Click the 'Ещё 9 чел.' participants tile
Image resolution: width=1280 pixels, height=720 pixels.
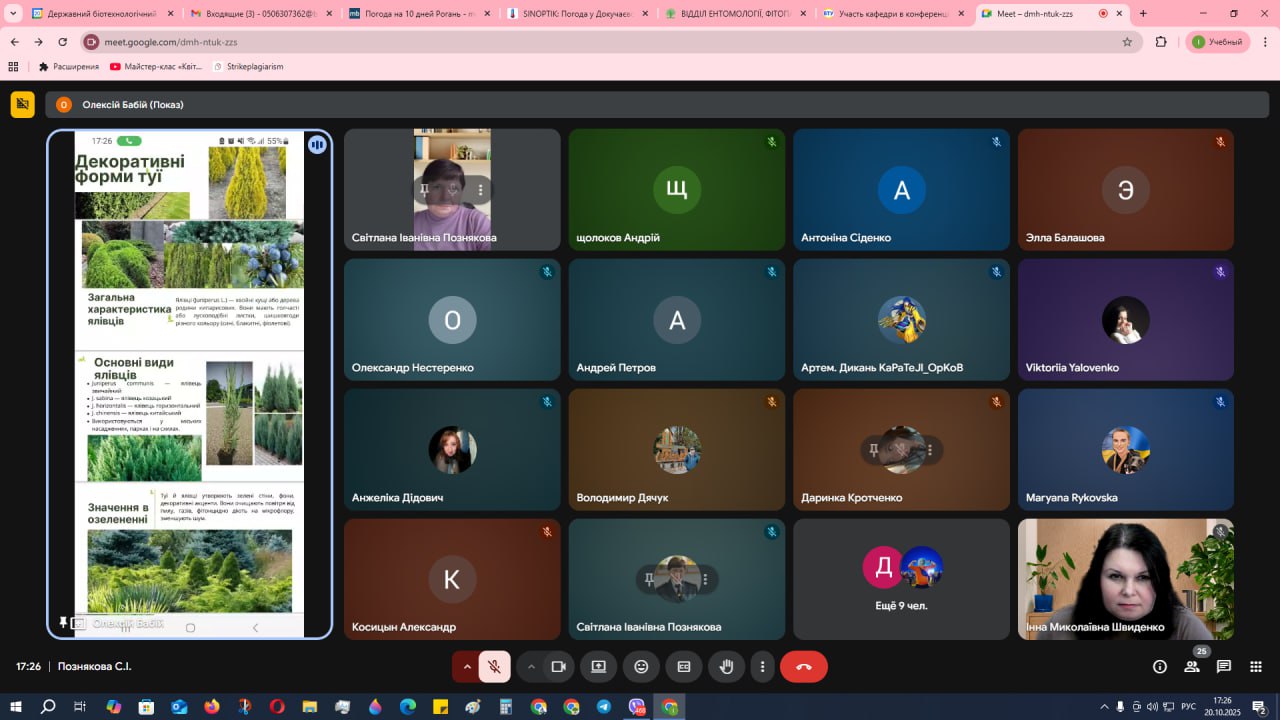coord(901,579)
